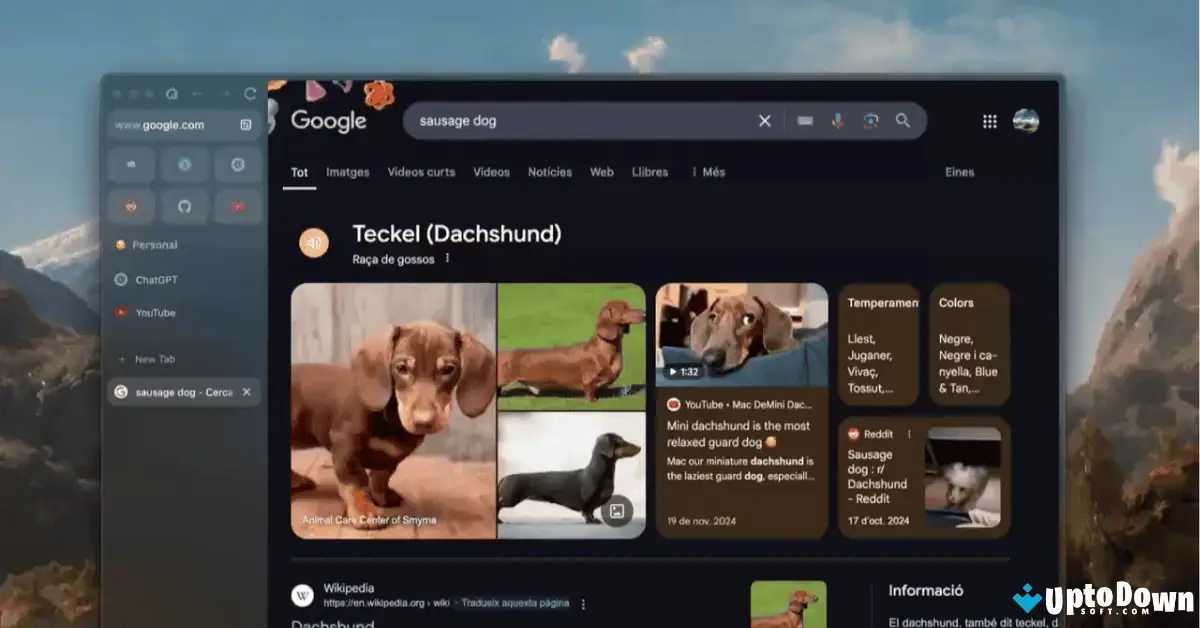
Task: Click the voice search microphone icon
Action: coord(838,120)
